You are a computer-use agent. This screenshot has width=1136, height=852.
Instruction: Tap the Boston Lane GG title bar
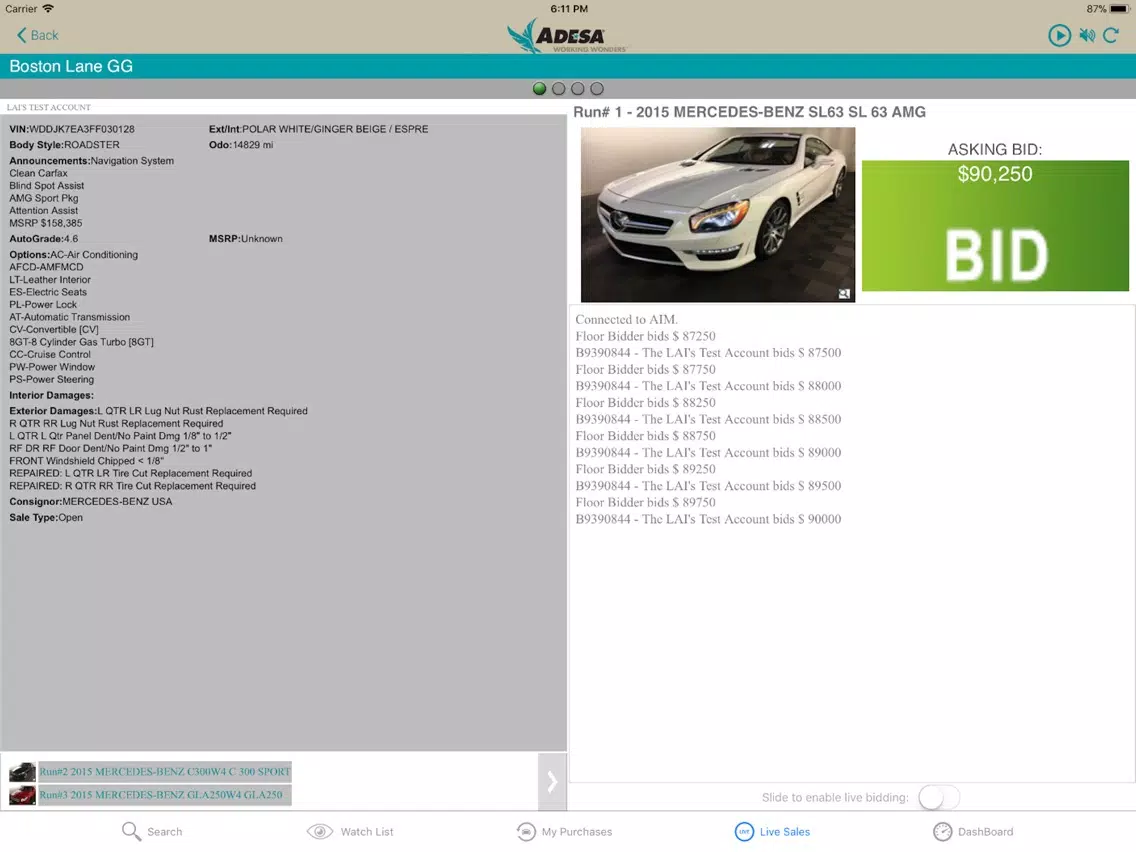click(x=568, y=66)
